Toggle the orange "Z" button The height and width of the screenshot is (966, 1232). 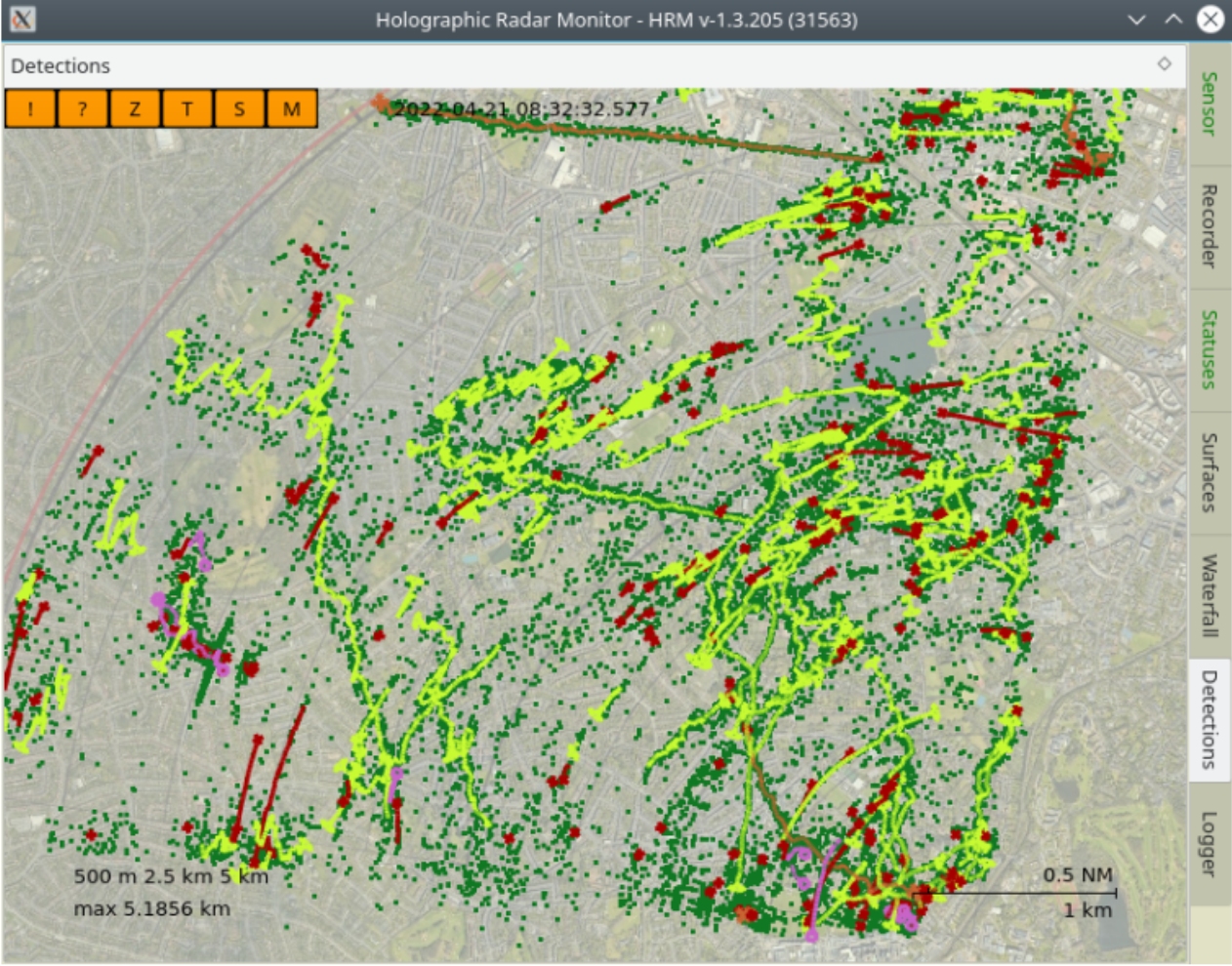pos(135,109)
